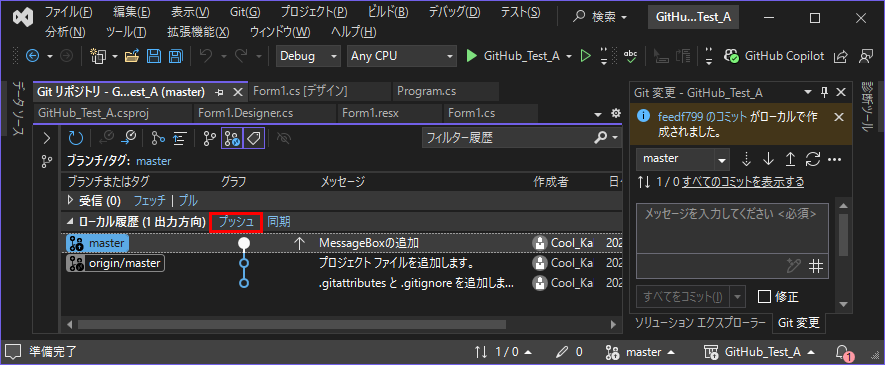885x365 pixels.
Task: Click the New Project icon in toolbar
Action: coord(99,56)
